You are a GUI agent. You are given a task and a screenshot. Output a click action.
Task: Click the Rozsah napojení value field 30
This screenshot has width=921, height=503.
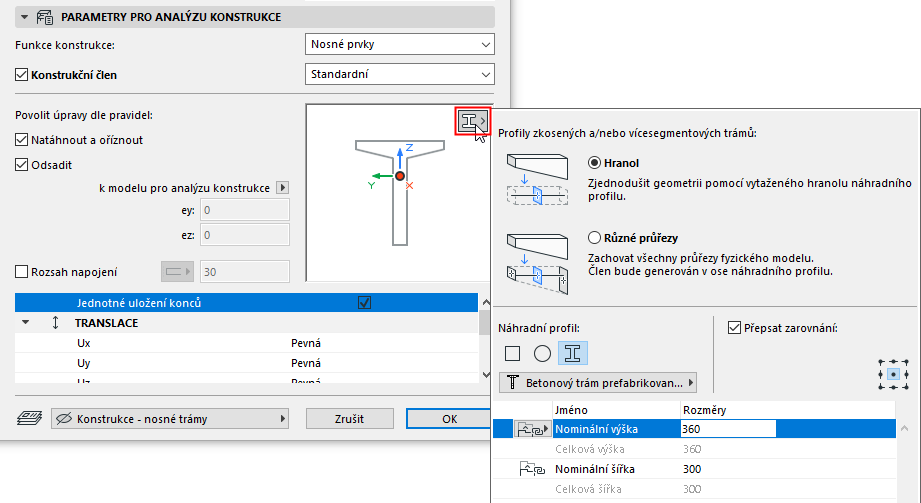click(x=245, y=271)
